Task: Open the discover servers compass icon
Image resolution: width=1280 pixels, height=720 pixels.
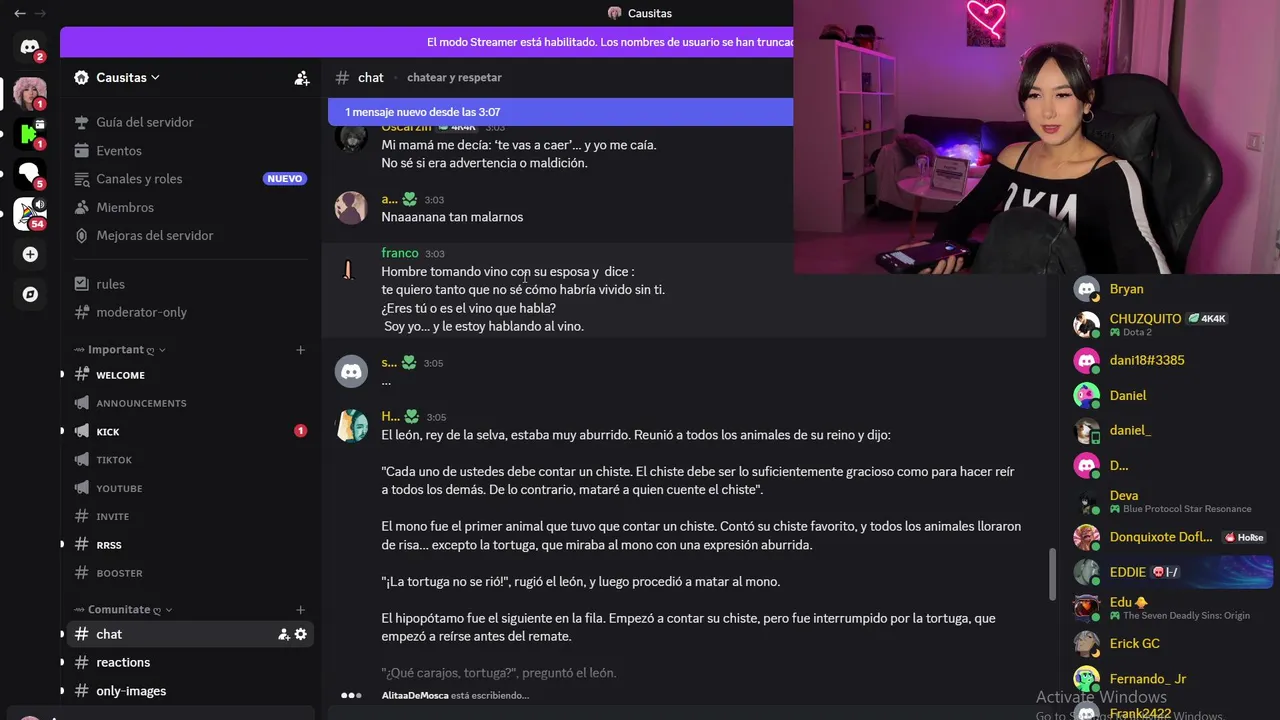Action: pyautogui.click(x=30, y=294)
